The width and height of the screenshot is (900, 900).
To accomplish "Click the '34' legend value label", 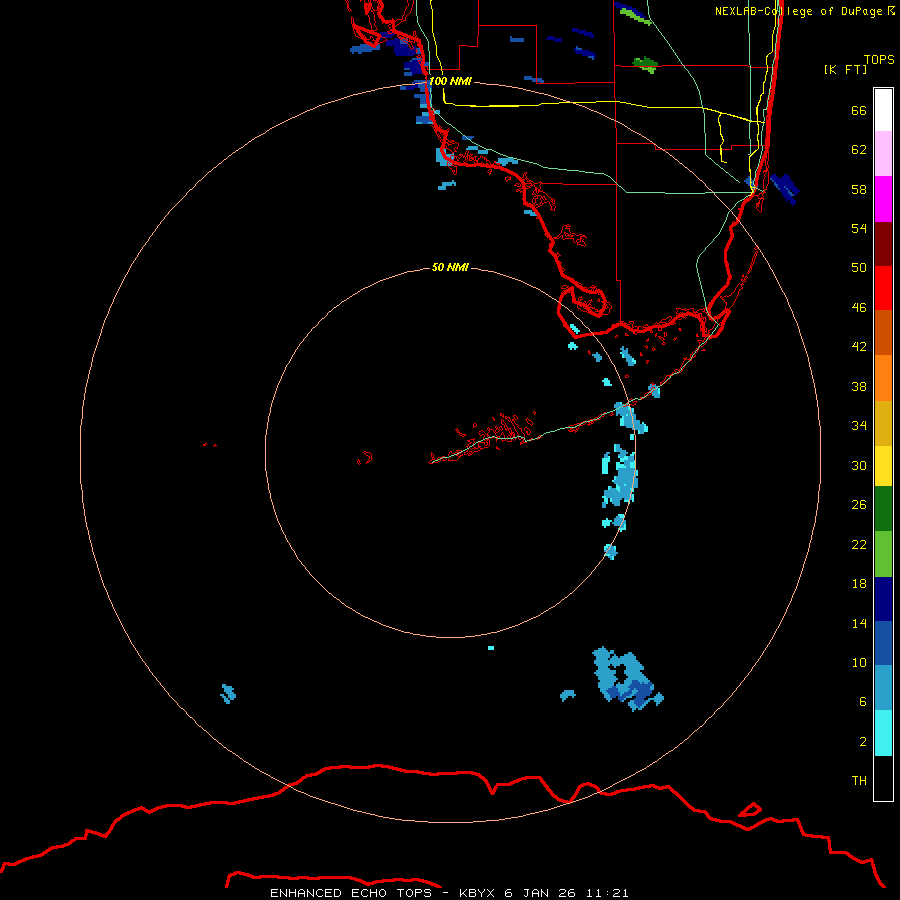I will point(859,425).
